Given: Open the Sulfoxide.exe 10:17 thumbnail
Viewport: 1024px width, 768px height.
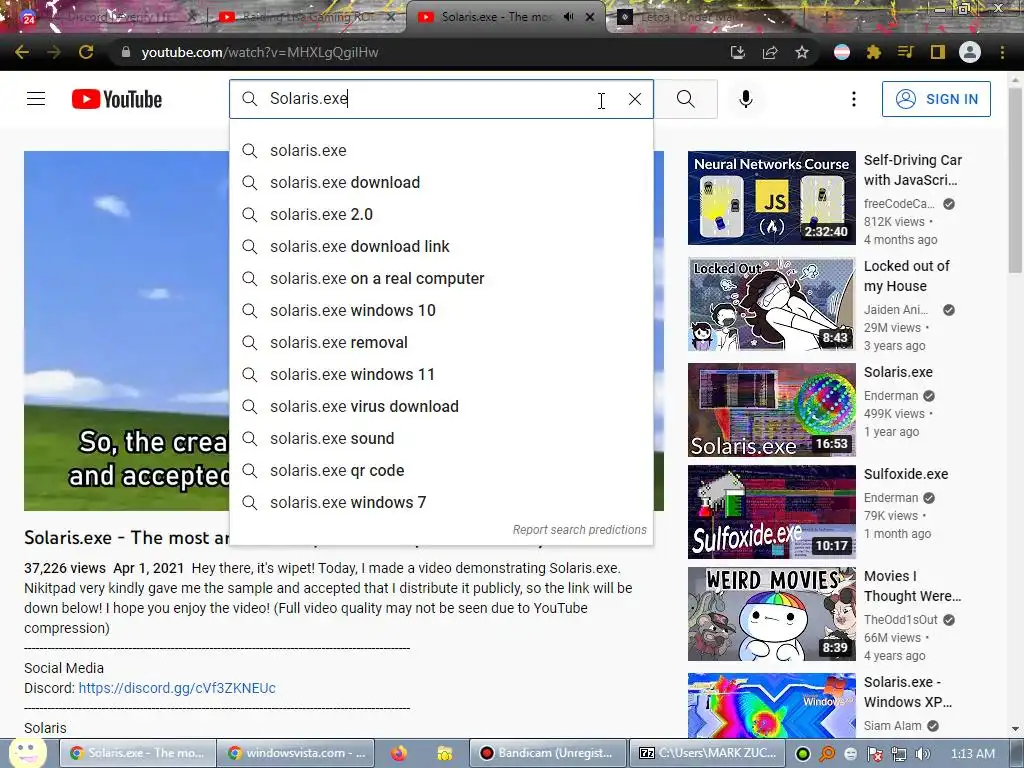Looking at the screenshot, I should point(771,512).
